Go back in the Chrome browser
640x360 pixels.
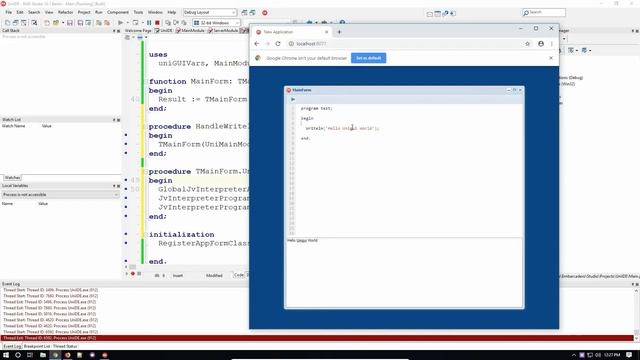257,44
